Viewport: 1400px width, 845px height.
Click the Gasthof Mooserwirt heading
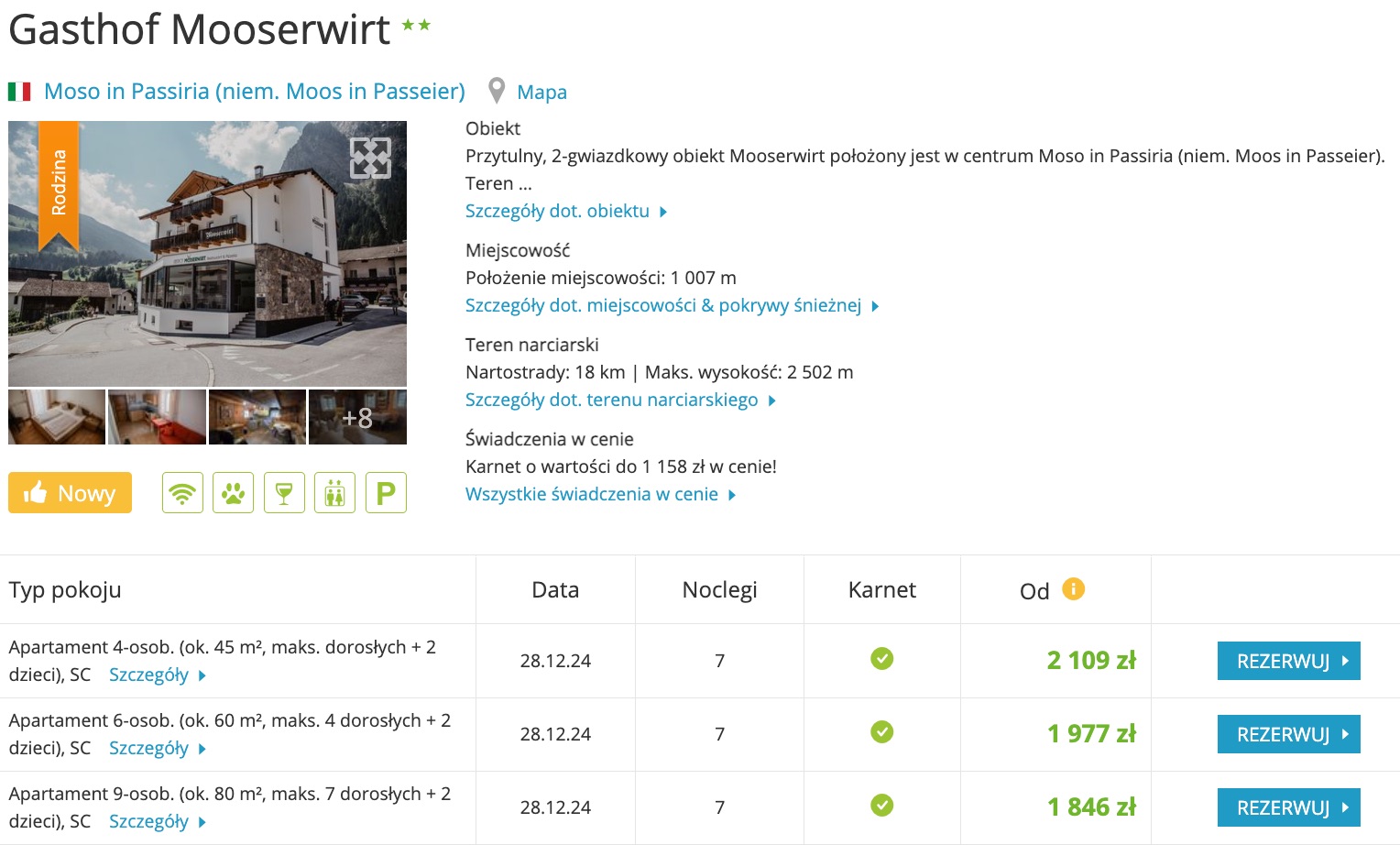[199, 29]
